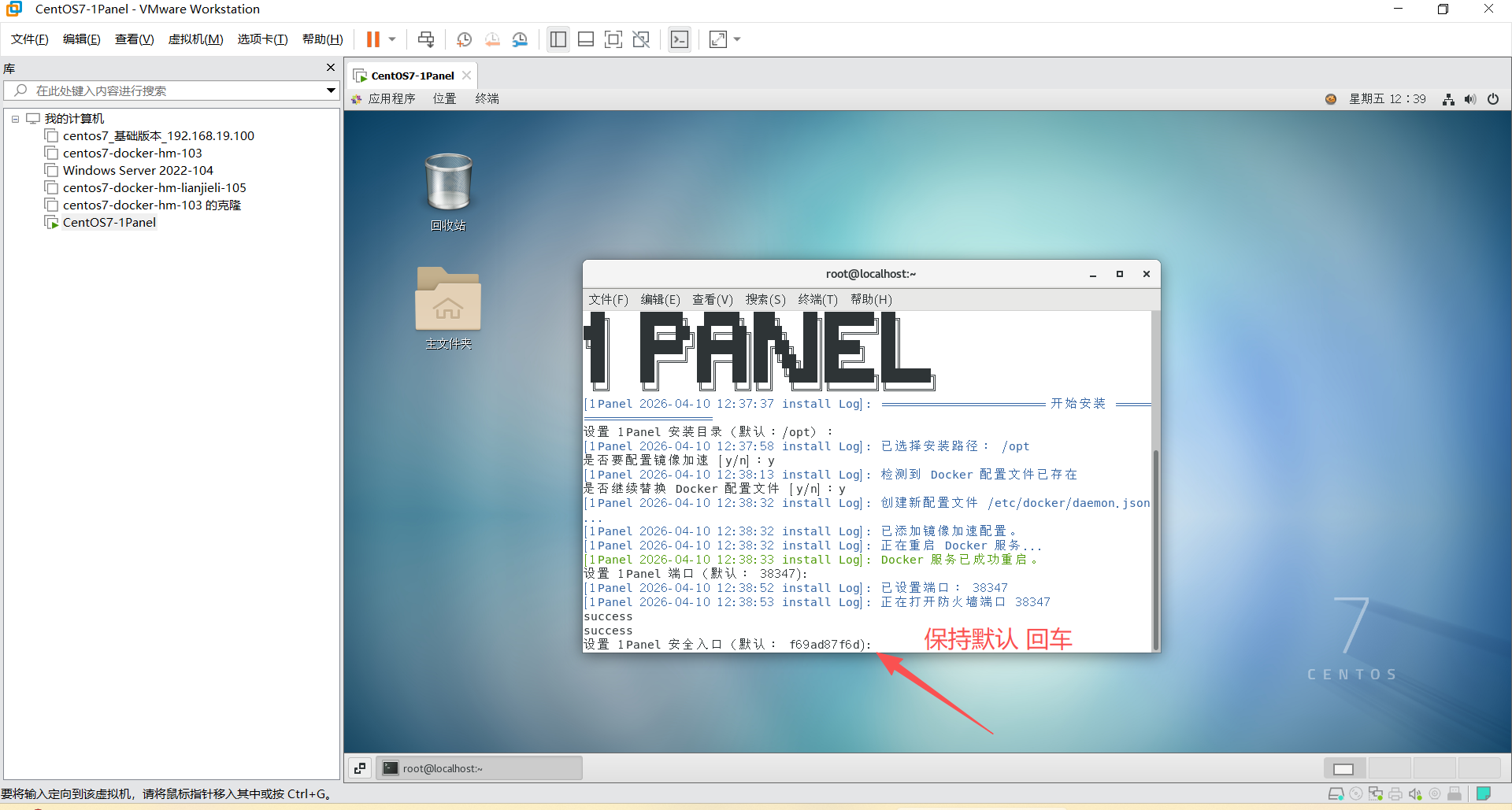Screen dimensions: 1512x810
Task: Click the 星期五 12:39 clock
Action: coord(1388,99)
